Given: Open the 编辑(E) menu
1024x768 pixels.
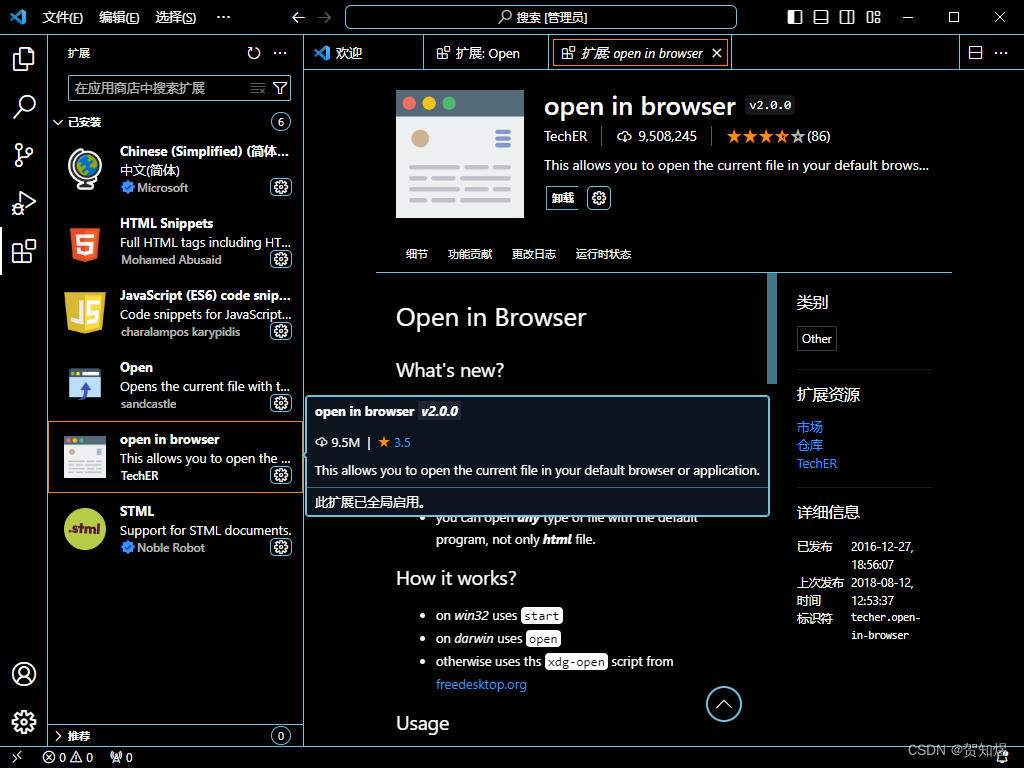Looking at the screenshot, I should pyautogui.click(x=119, y=18).
